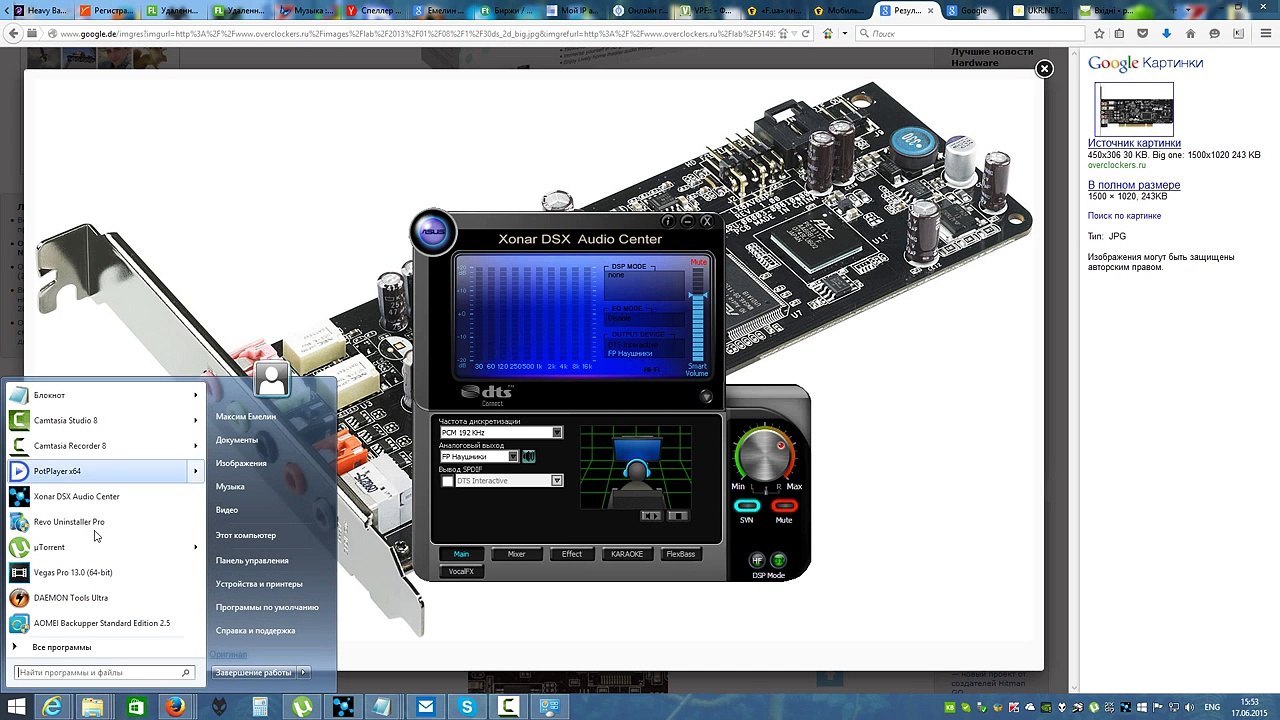Open Camtasia Recorder 8 from Start menu

click(105, 446)
